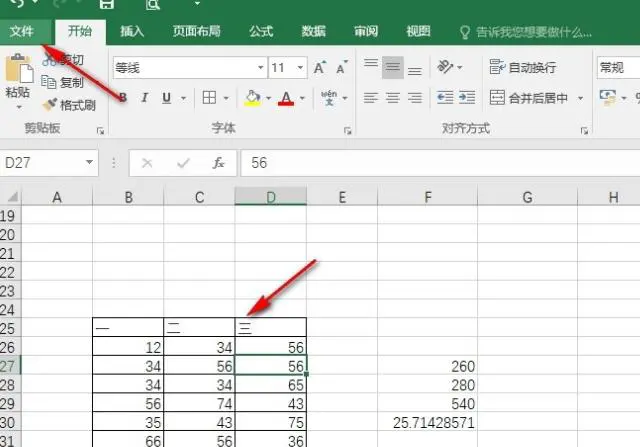Click the Name Box showing D27
The height and width of the screenshot is (447, 640).
(42, 163)
